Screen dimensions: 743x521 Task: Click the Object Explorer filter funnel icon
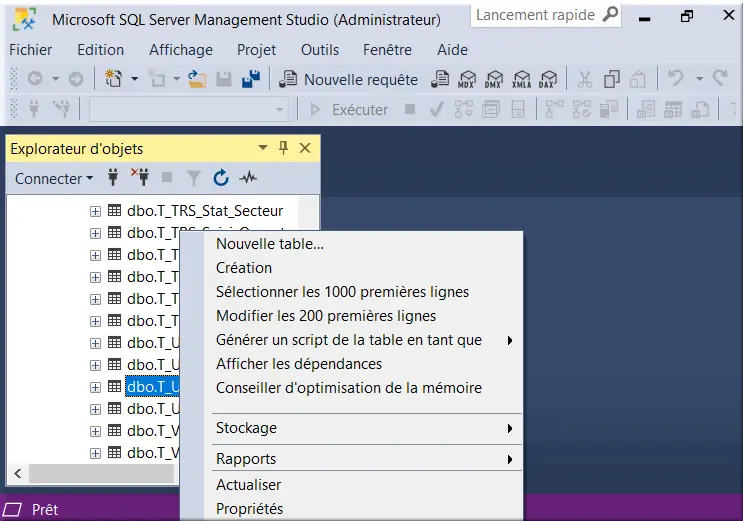pos(193,178)
